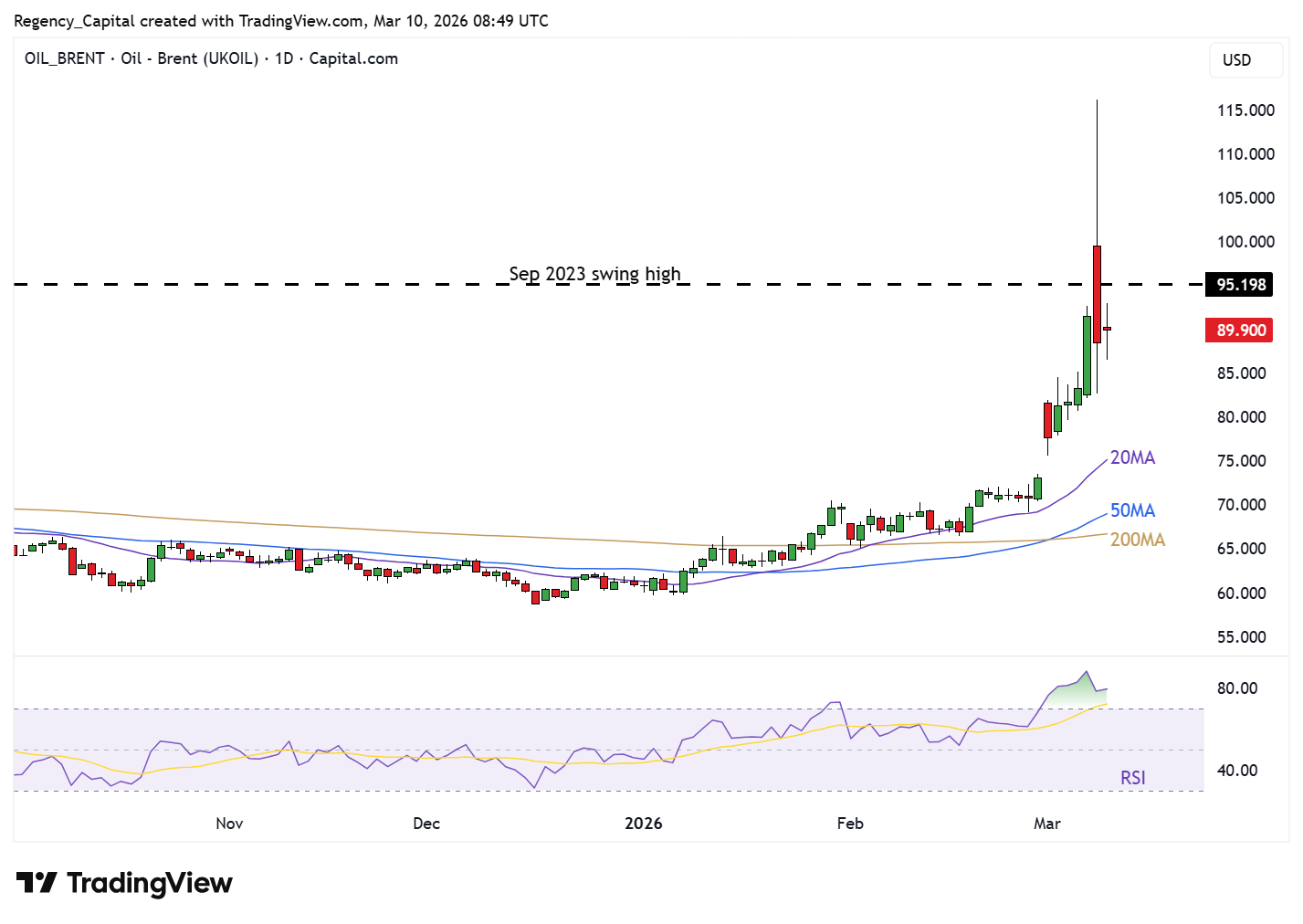This screenshot has width=1303, height=924.
Task: Click the 95.198 price label
Action: click(1241, 285)
